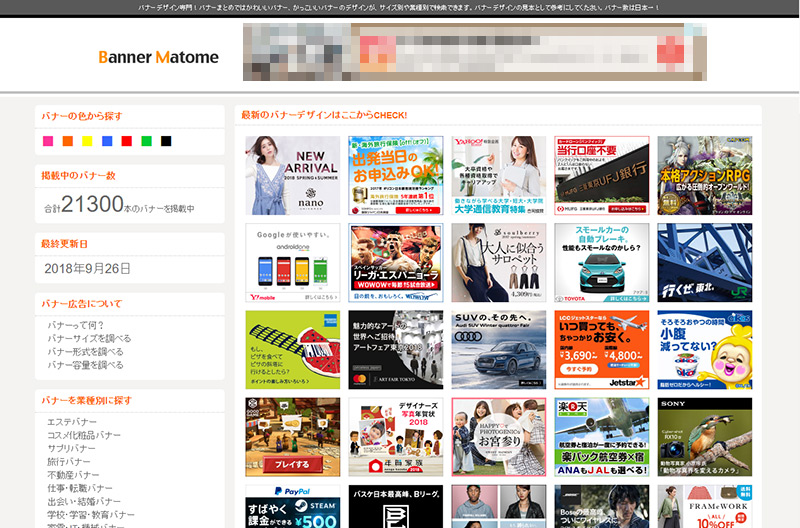Open the バナーって何？ link

pos(76,325)
